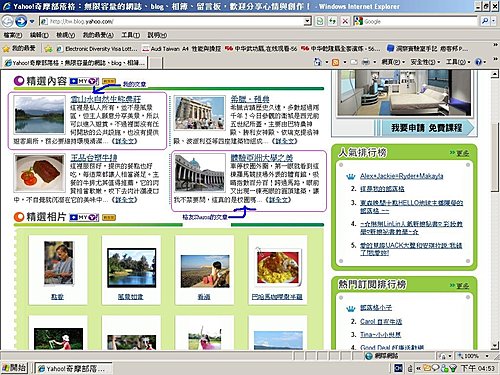Expand recent pages arrow beside Forward
Screen dimensions: 500x375
(x=32, y=22)
